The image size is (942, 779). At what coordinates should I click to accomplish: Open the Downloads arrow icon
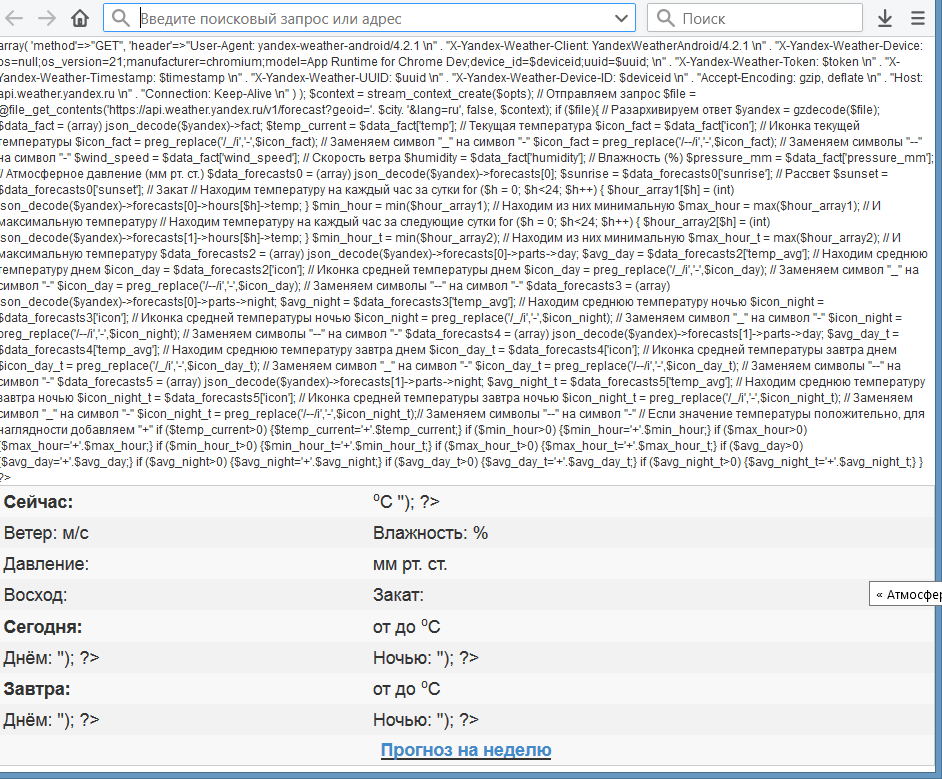click(x=885, y=19)
